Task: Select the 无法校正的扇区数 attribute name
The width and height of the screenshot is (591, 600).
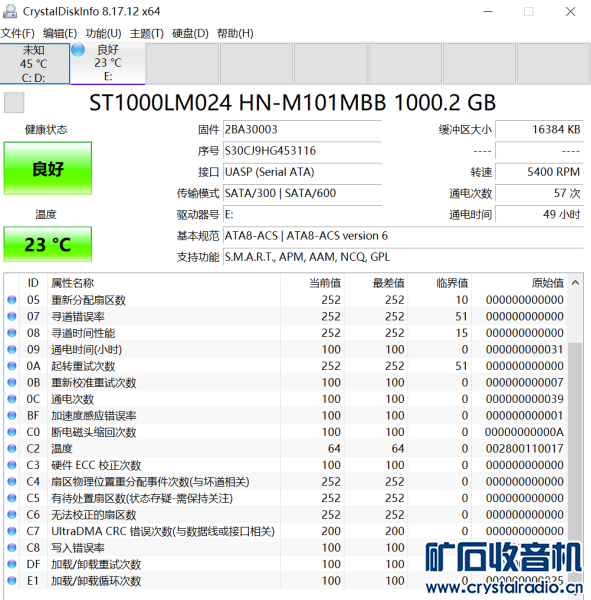Action: pyautogui.click(x=94, y=515)
